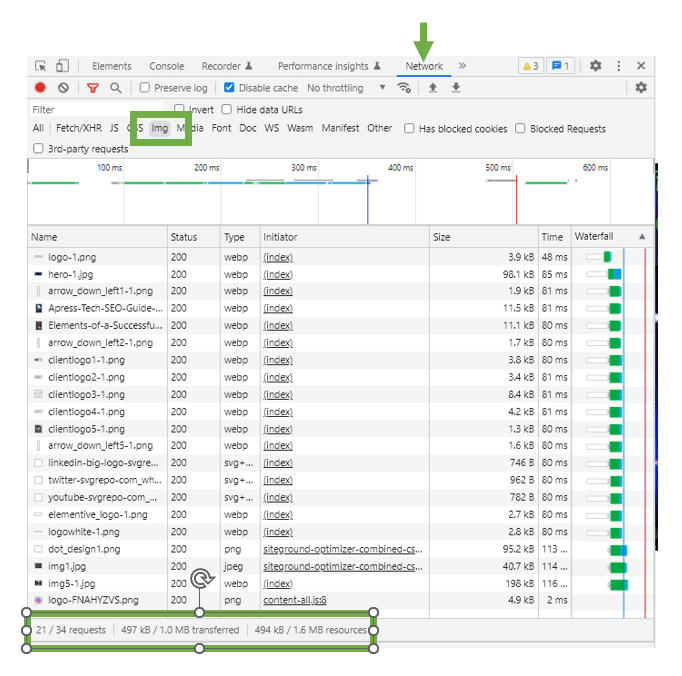Open the network search magnifier
The image size is (682, 676).
tap(116, 88)
